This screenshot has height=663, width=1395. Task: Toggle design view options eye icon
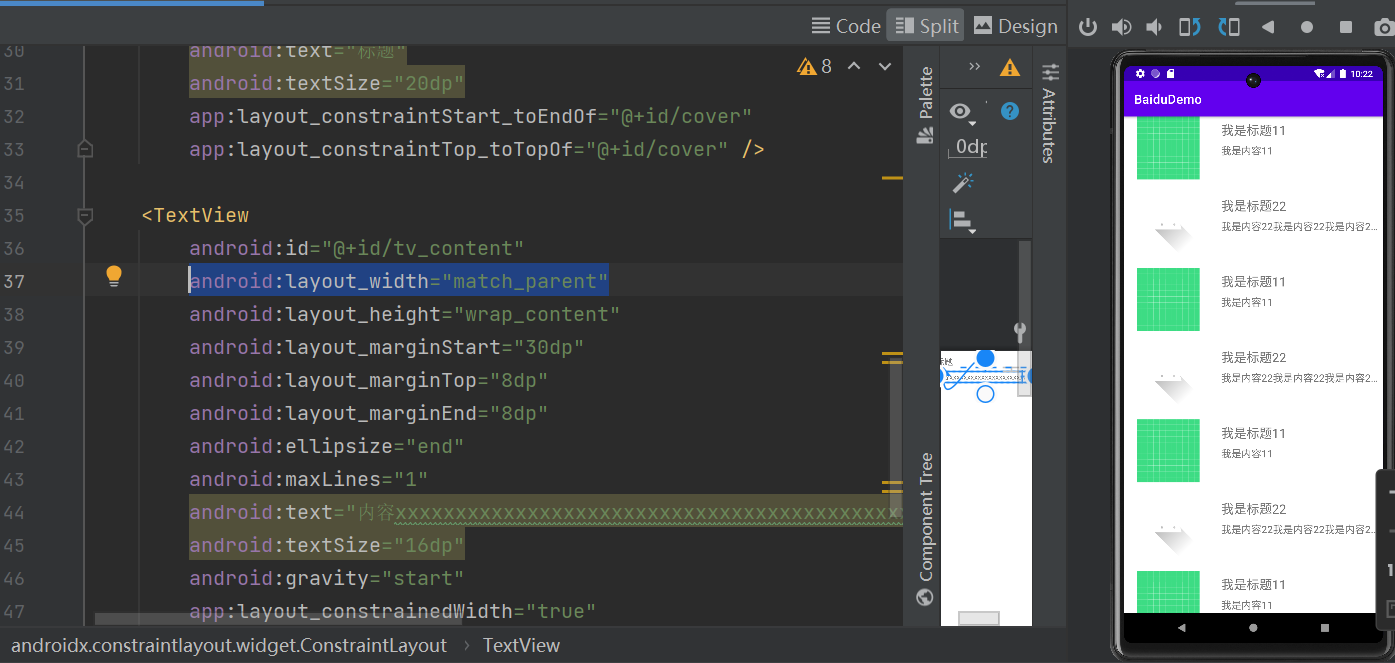point(961,113)
